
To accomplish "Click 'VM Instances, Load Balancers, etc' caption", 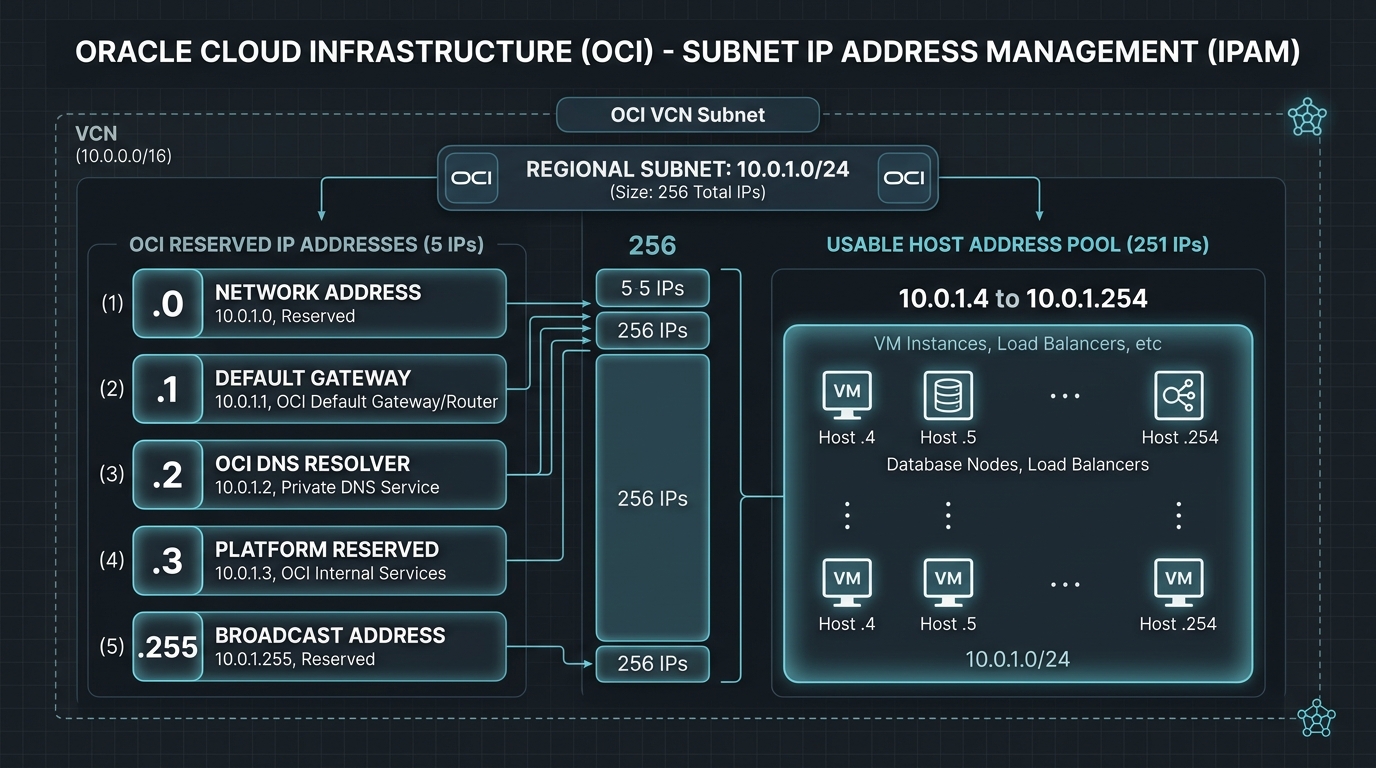I will 1018,344.
